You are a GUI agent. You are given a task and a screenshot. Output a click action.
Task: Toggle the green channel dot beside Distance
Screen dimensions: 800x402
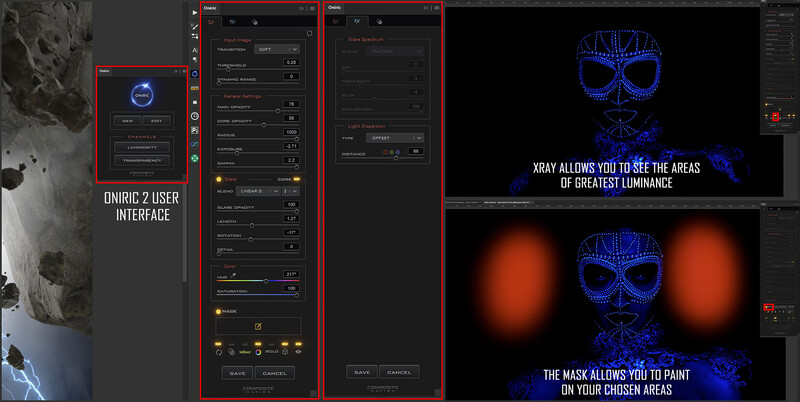point(391,152)
